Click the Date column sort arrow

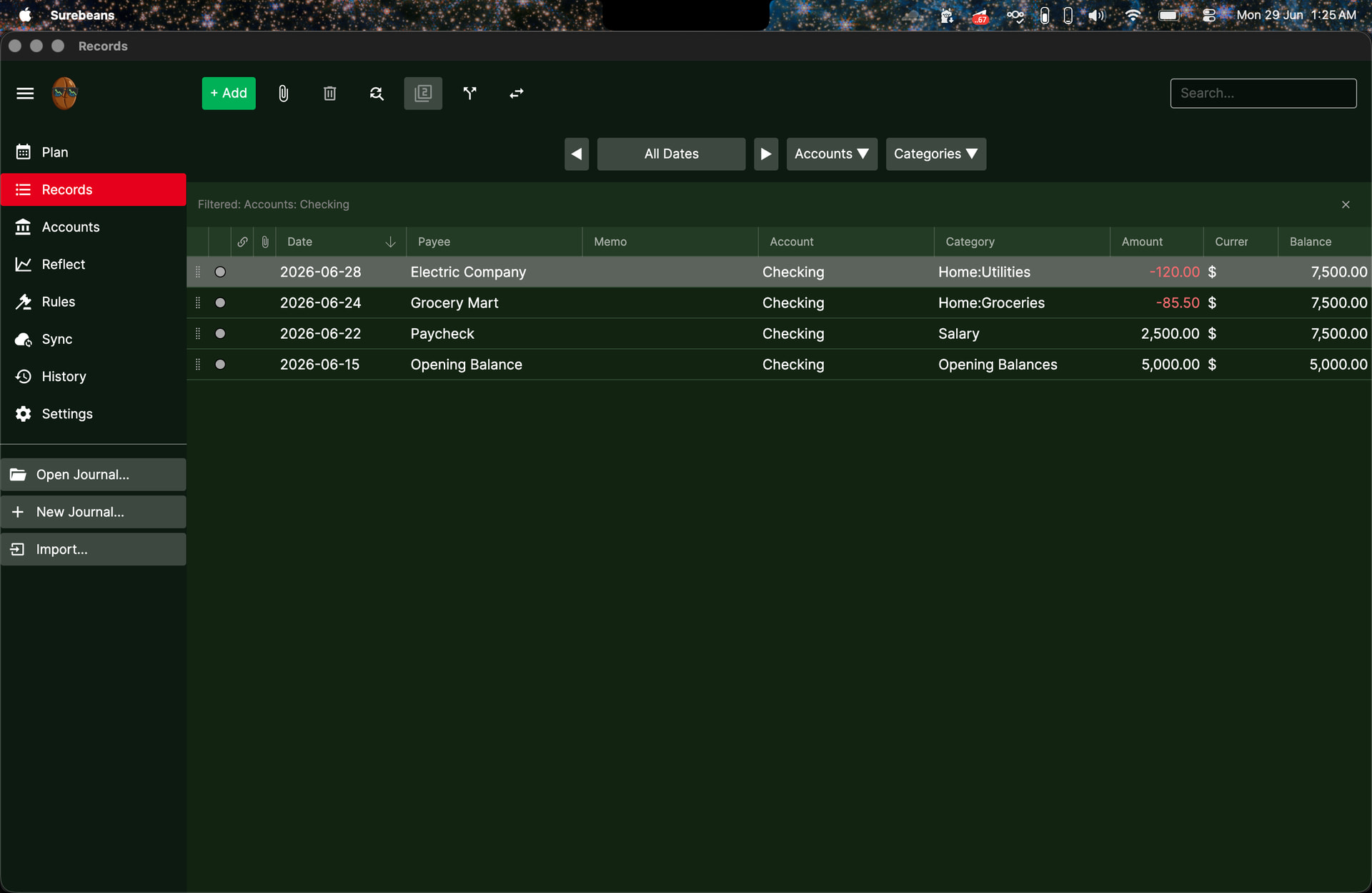(390, 242)
